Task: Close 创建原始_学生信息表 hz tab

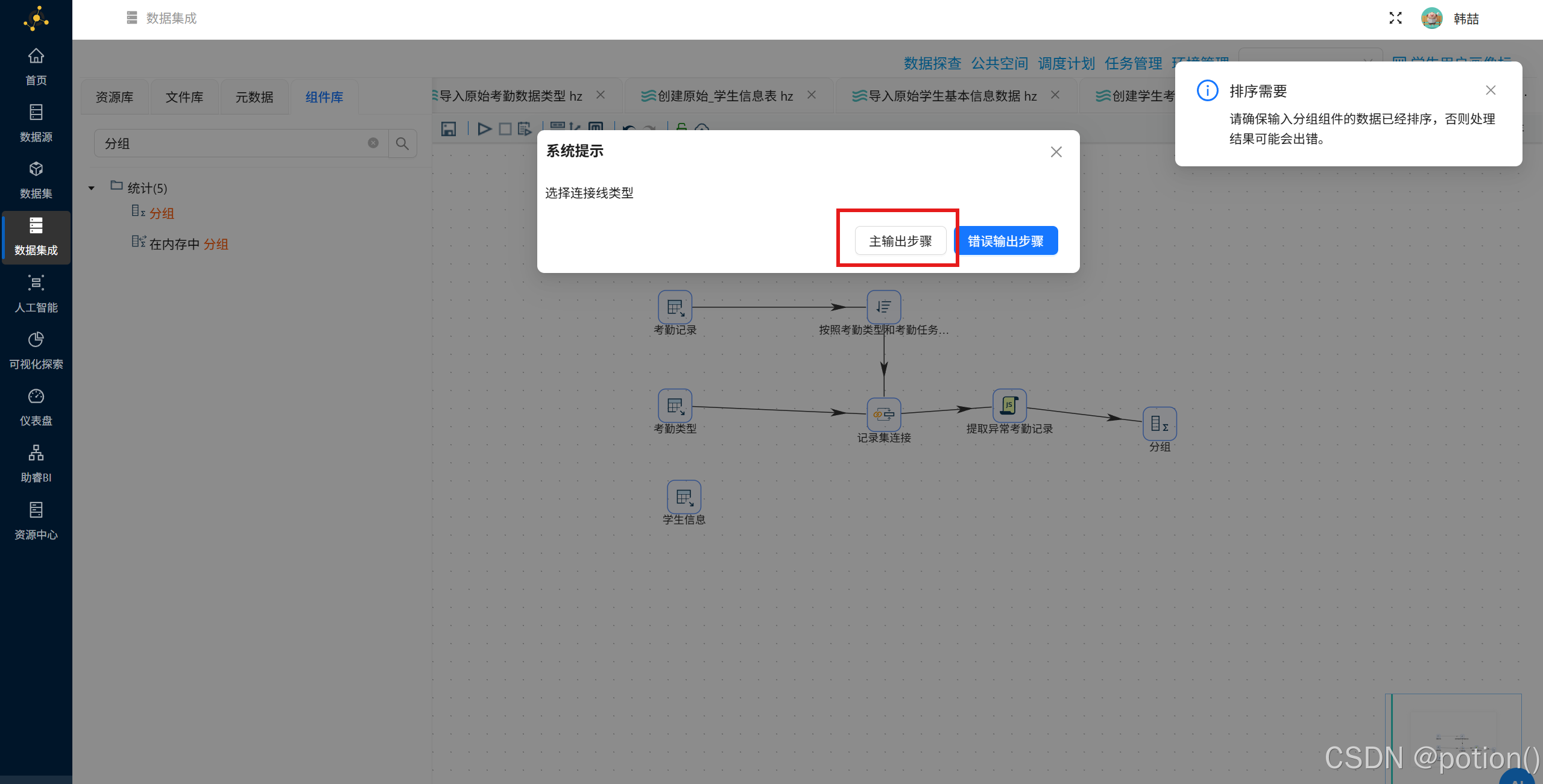Action: [x=812, y=95]
